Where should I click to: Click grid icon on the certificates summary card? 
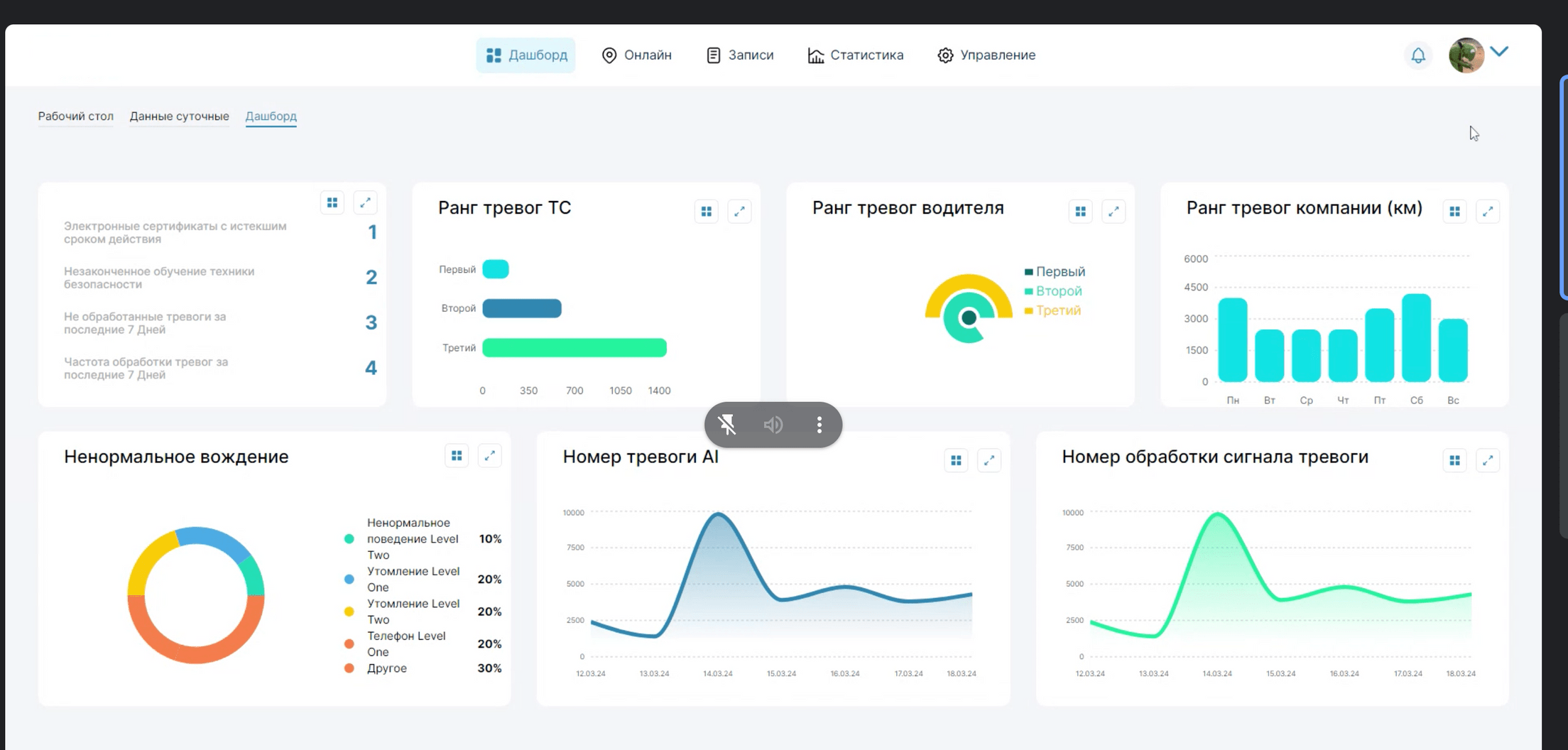tap(332, 202)
